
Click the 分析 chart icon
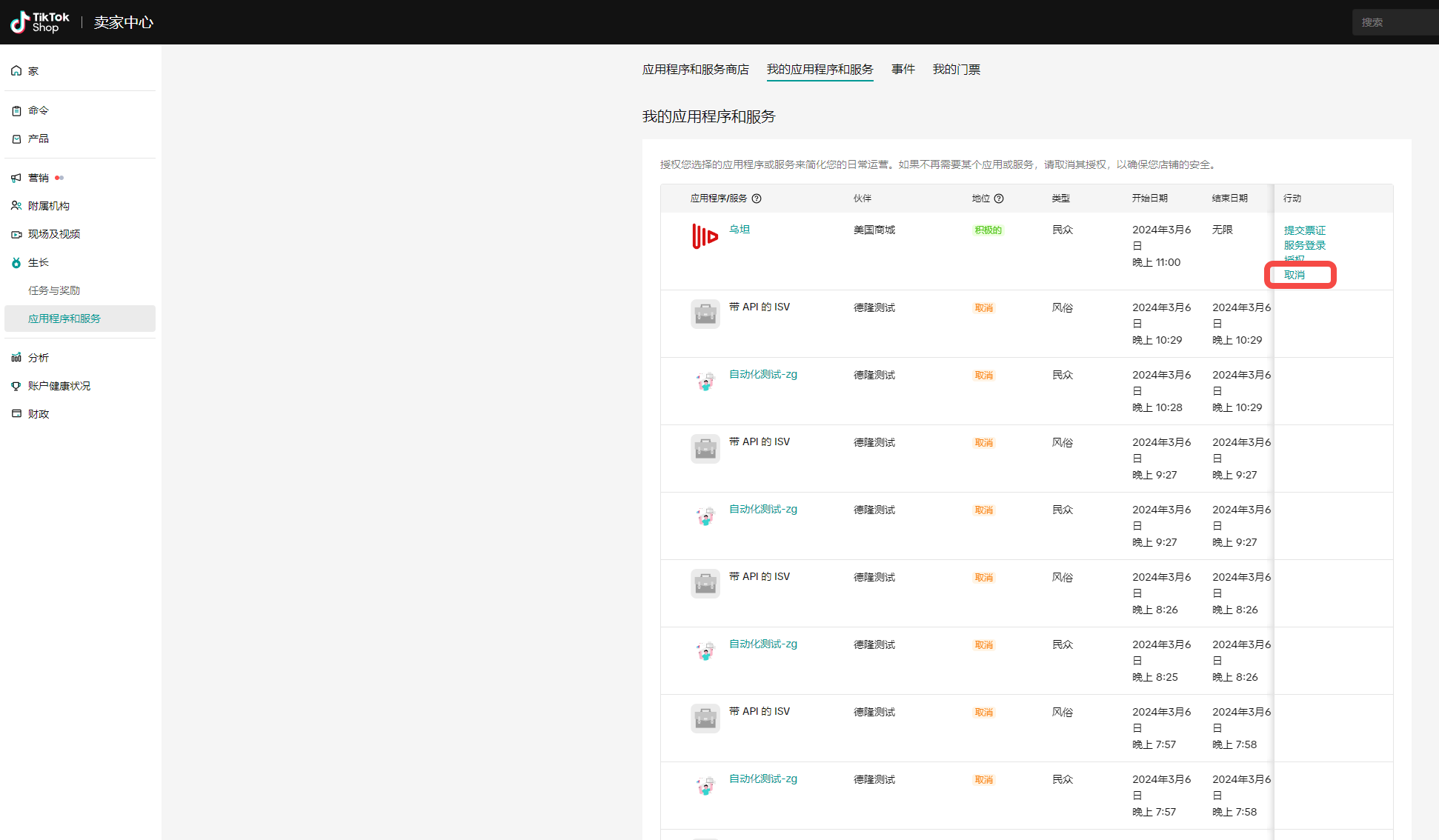16,358
